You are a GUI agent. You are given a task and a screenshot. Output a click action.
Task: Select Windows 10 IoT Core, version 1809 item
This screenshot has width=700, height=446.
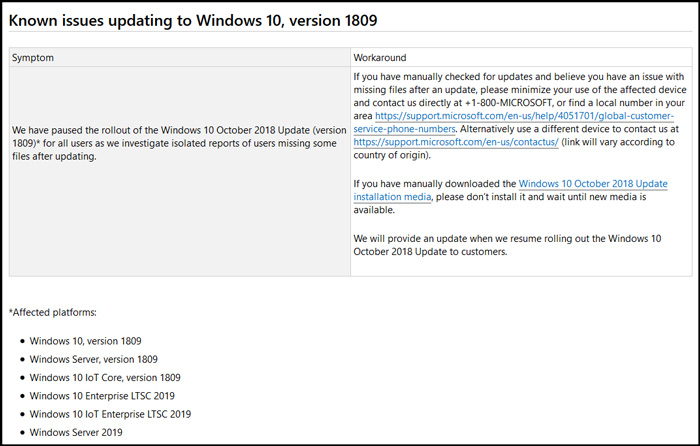point(105,378)
